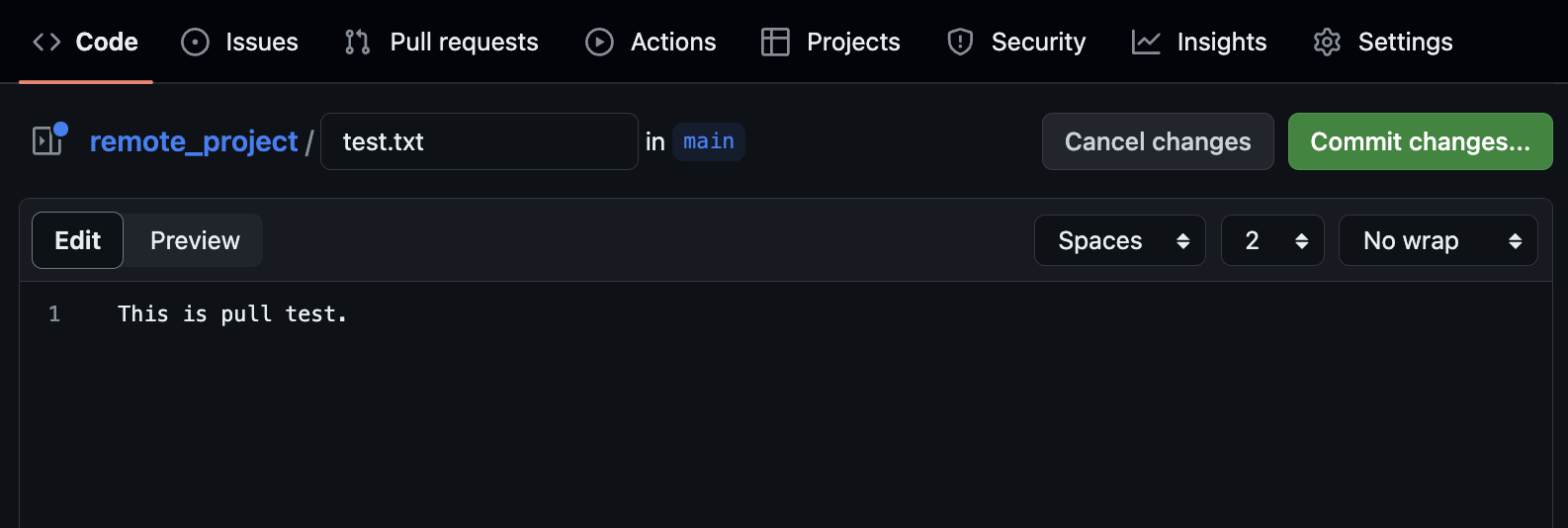Click the Code angle-brackets icon
Viewport: 1568px width, 528px height.
tap(46, 42)
